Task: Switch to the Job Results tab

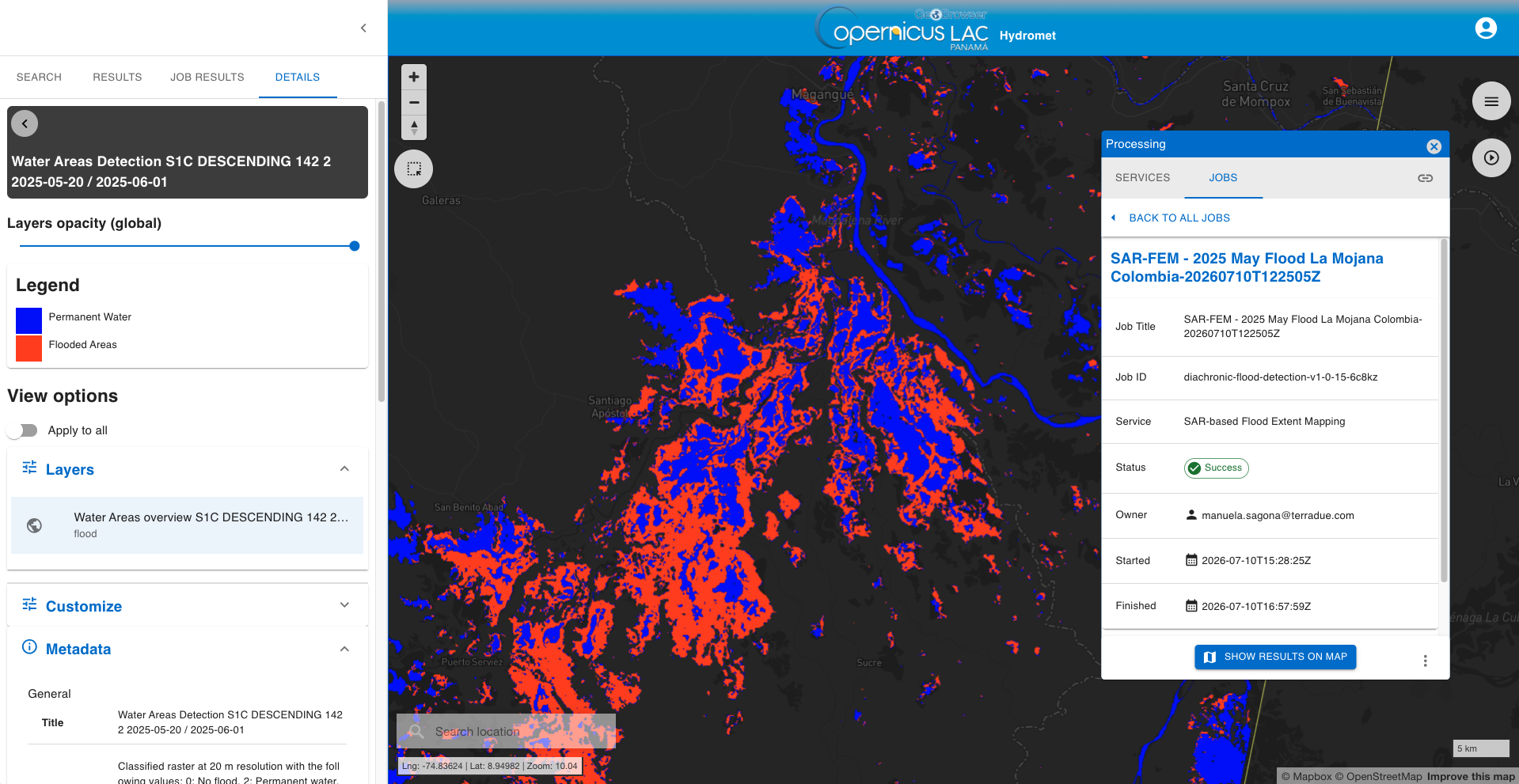Action: [207, 77]
